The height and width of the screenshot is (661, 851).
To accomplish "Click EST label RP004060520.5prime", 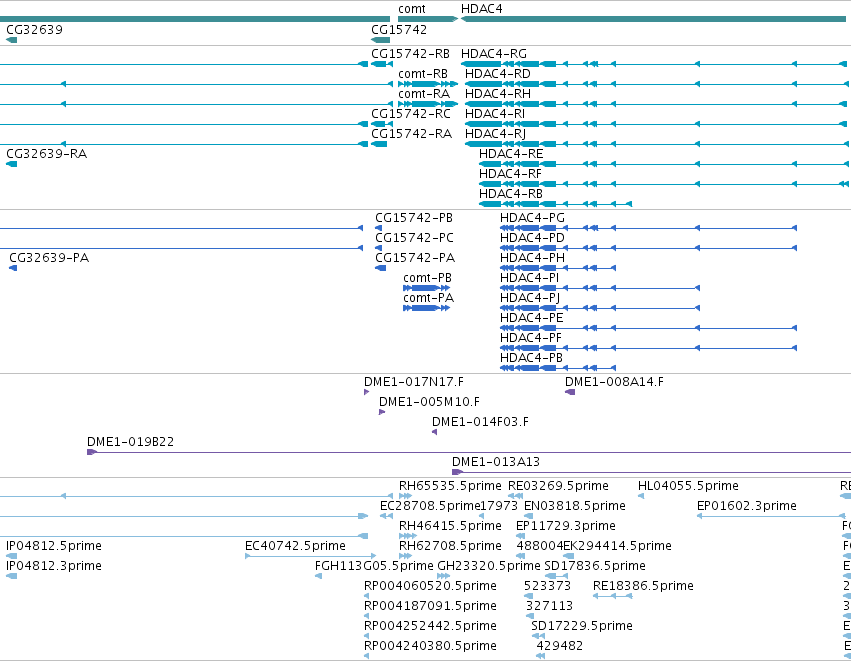I will coord(430,587).
